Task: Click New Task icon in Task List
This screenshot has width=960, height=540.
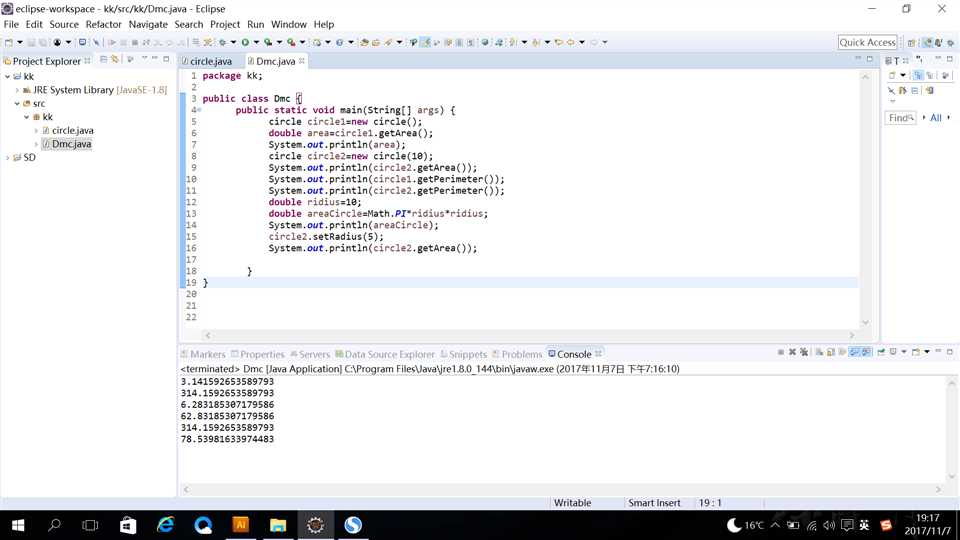Action: [892, 75]
